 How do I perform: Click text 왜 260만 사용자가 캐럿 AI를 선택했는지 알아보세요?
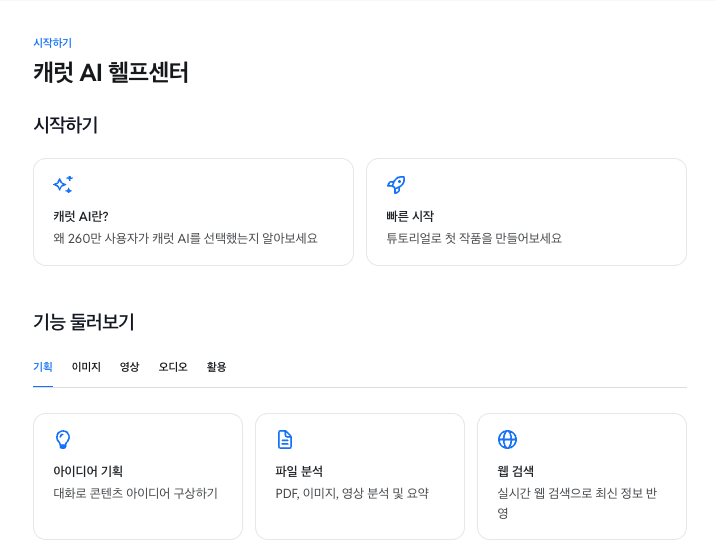(x=185, y=238)
